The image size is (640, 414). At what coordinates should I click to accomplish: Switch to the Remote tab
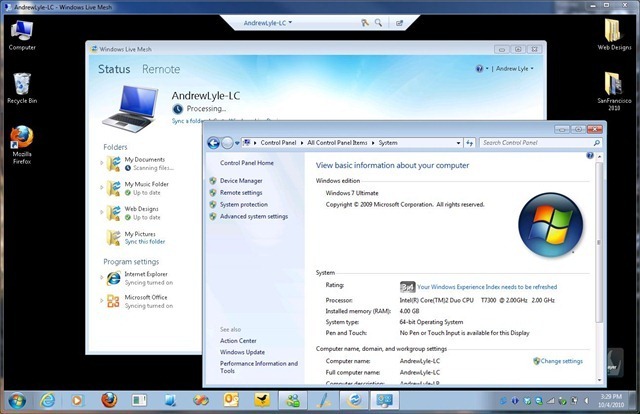161,69
